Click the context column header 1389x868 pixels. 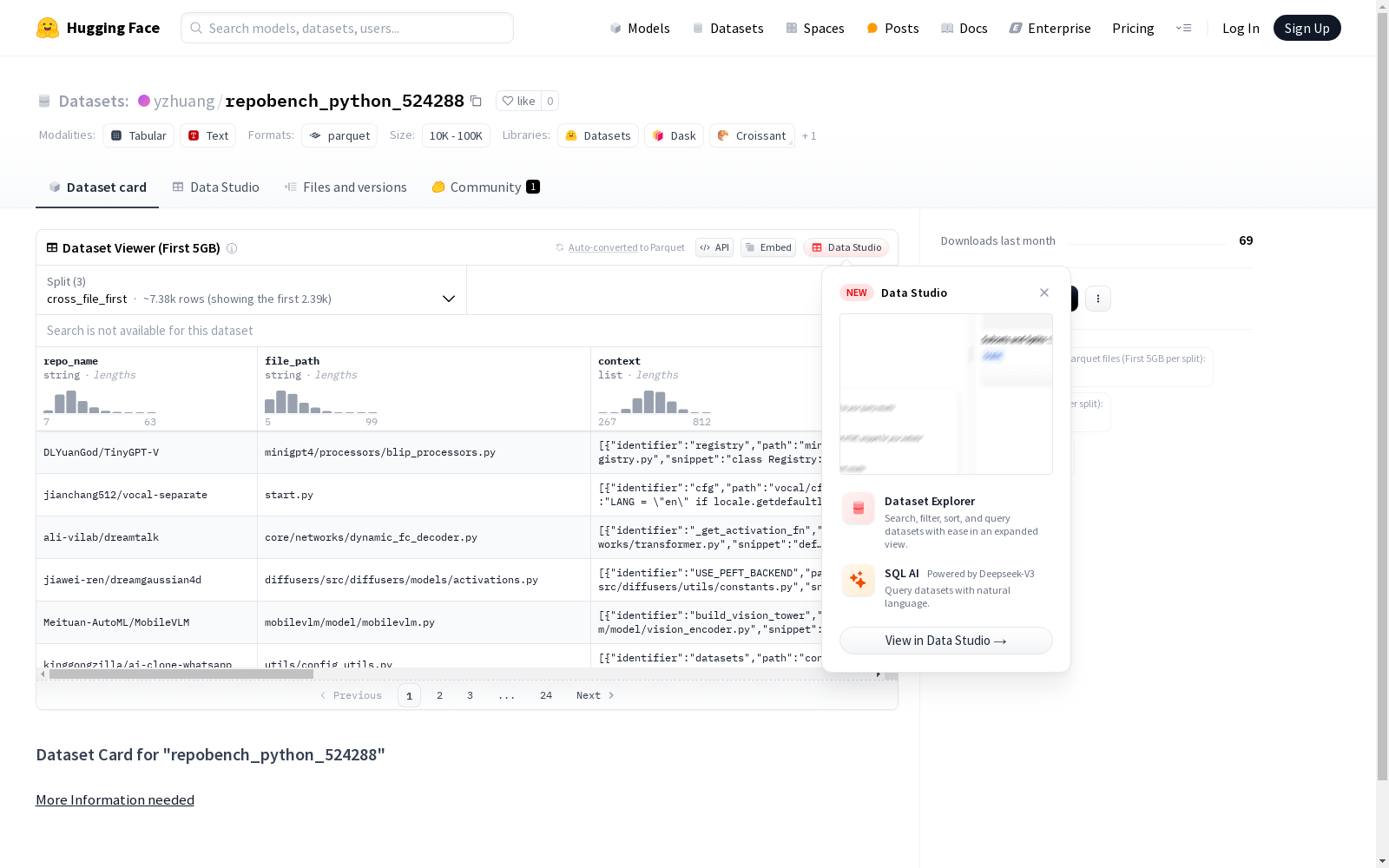point(707,389)
